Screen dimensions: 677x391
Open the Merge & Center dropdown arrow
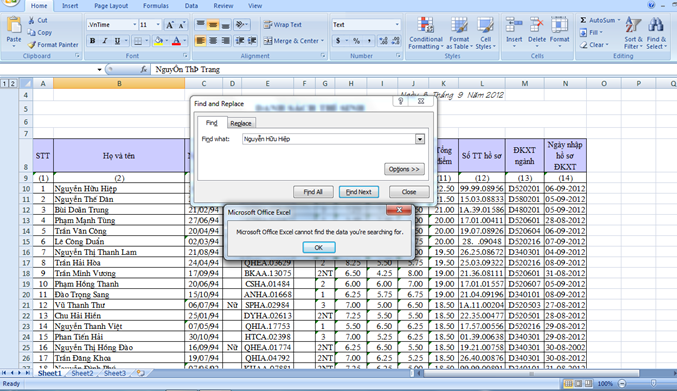pyautogui.click(x=323, y=41)
